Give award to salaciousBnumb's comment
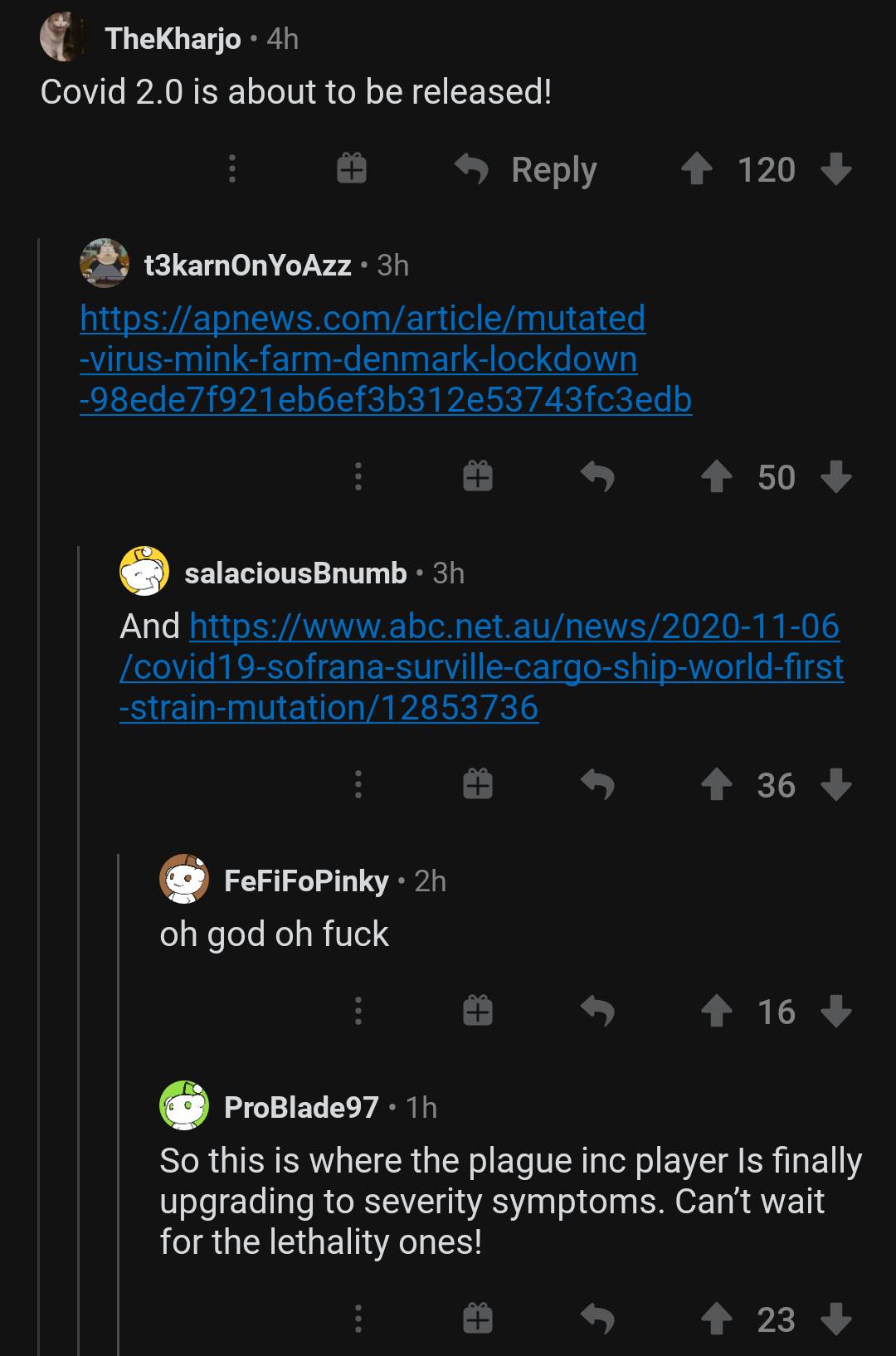896x1356 pixels. coord(478,785)
